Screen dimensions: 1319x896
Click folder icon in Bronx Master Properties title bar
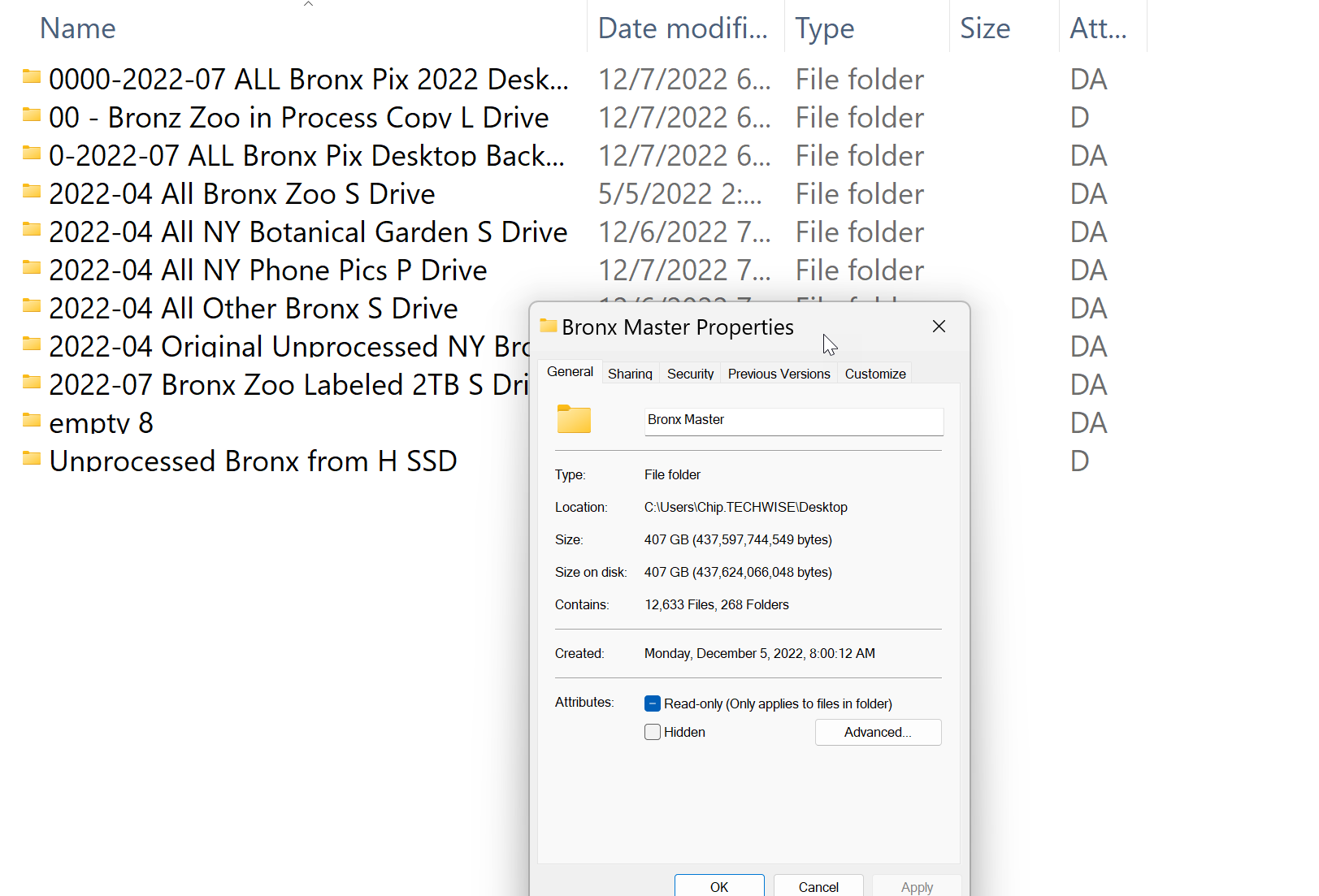click(549, 326)
